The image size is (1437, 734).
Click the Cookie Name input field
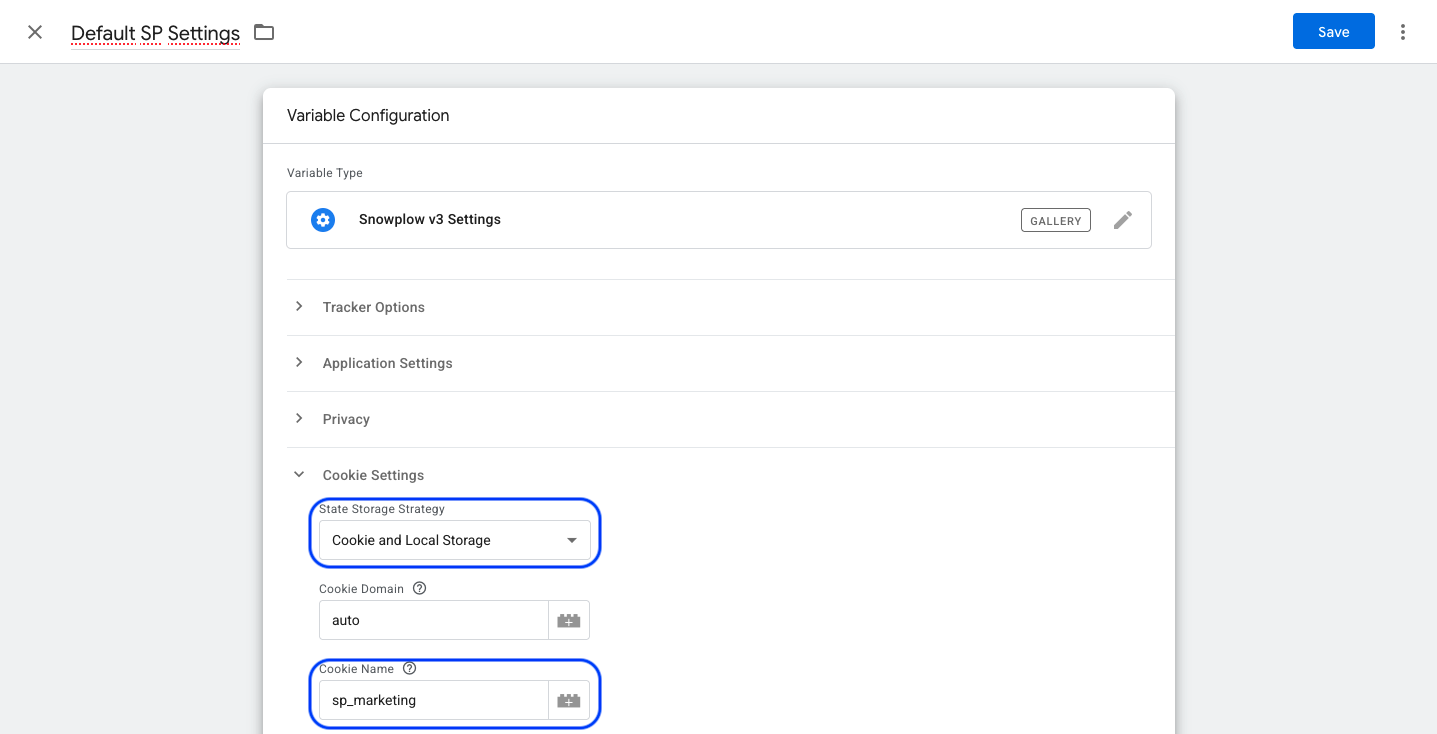click(434, 700)
